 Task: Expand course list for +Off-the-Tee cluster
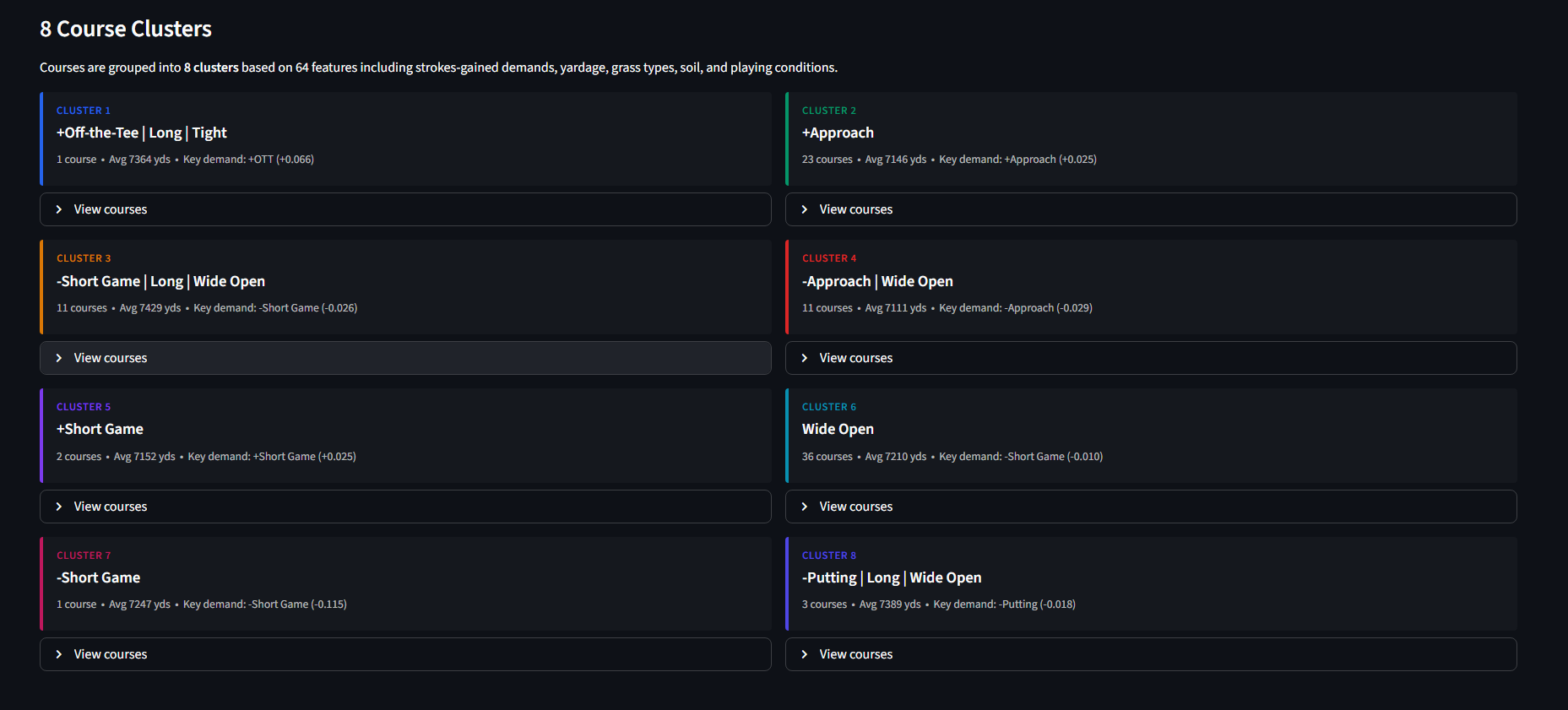tap(110, 209)
